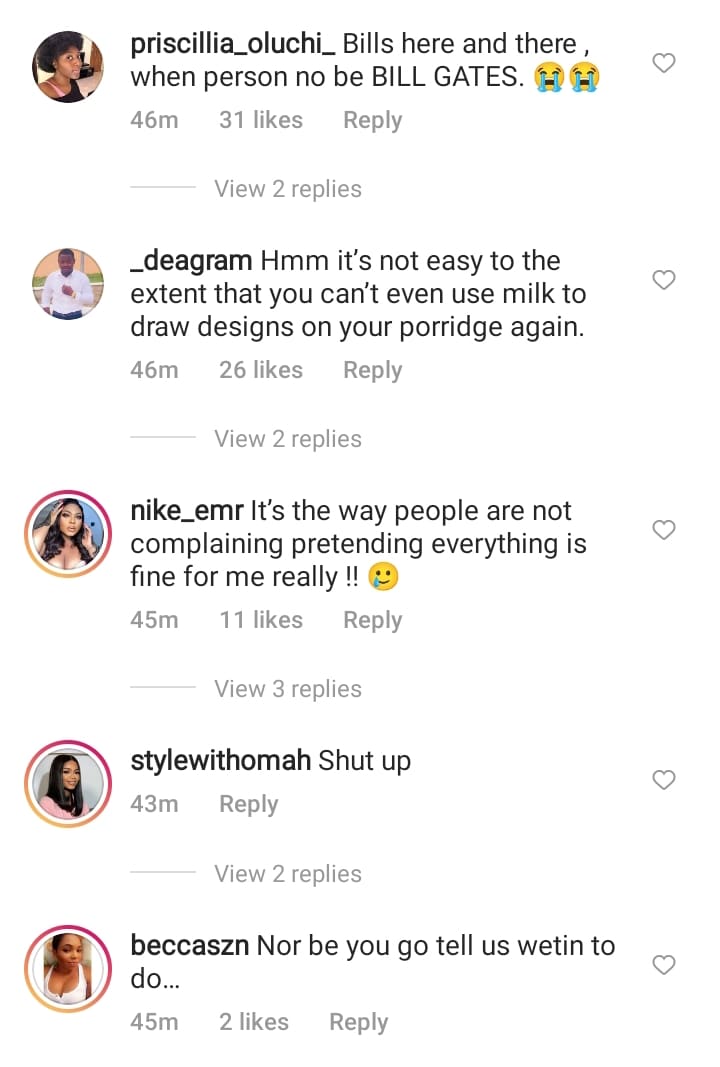Open beccaszn's profile avatar
This screenshot has width=720, height=1067.
tap(68, 969)
